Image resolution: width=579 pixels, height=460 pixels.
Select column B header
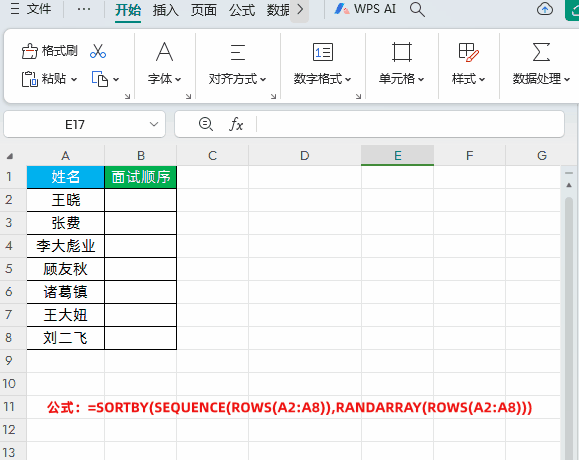click(141, 155)
